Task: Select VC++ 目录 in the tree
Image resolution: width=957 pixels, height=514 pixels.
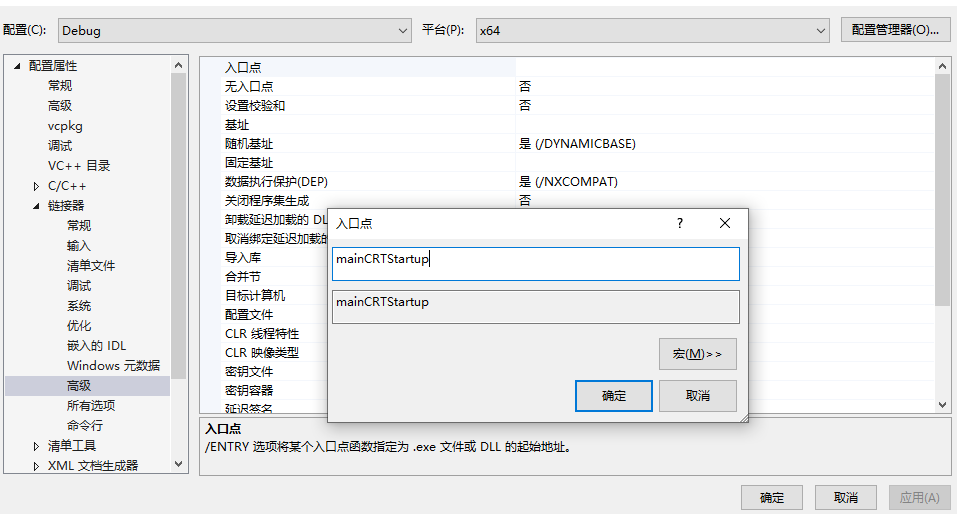Action: tap(79, 165)
